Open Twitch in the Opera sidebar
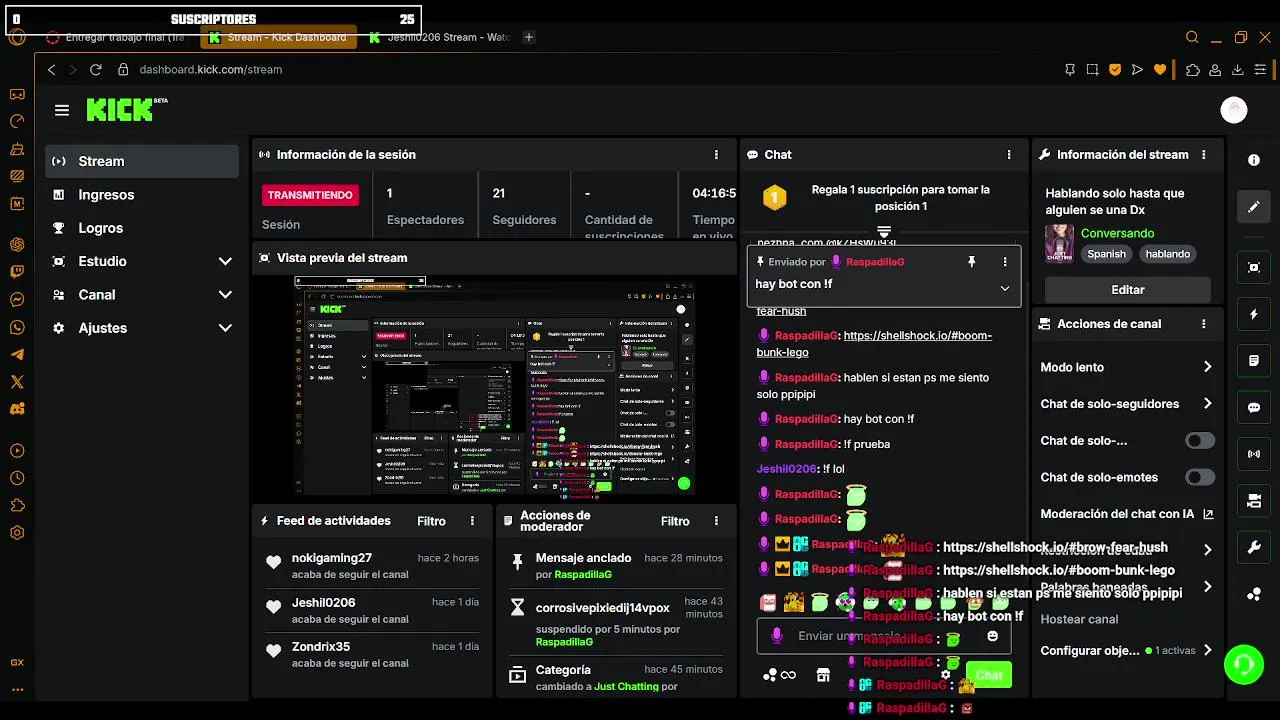Viewport: 1280px width, 720px height. 17,272
